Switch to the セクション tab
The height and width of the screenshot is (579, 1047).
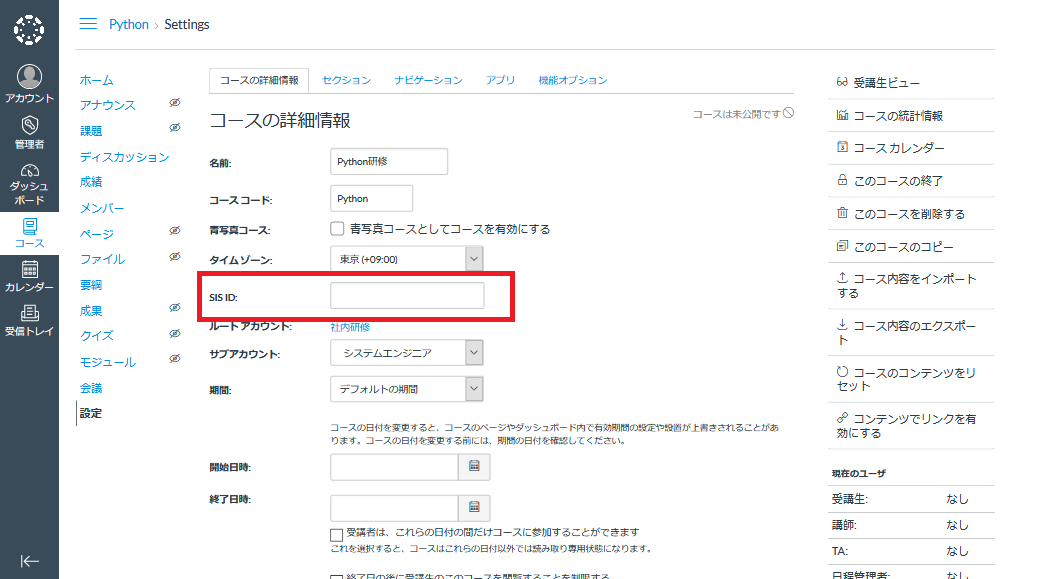click(x=346, y=80)
